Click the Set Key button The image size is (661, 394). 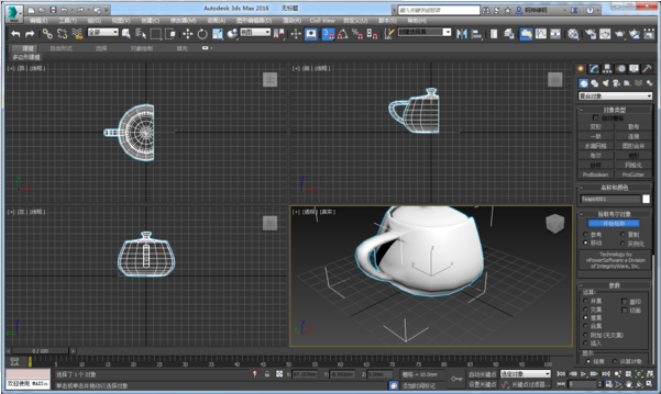click(x=482, y=384)
